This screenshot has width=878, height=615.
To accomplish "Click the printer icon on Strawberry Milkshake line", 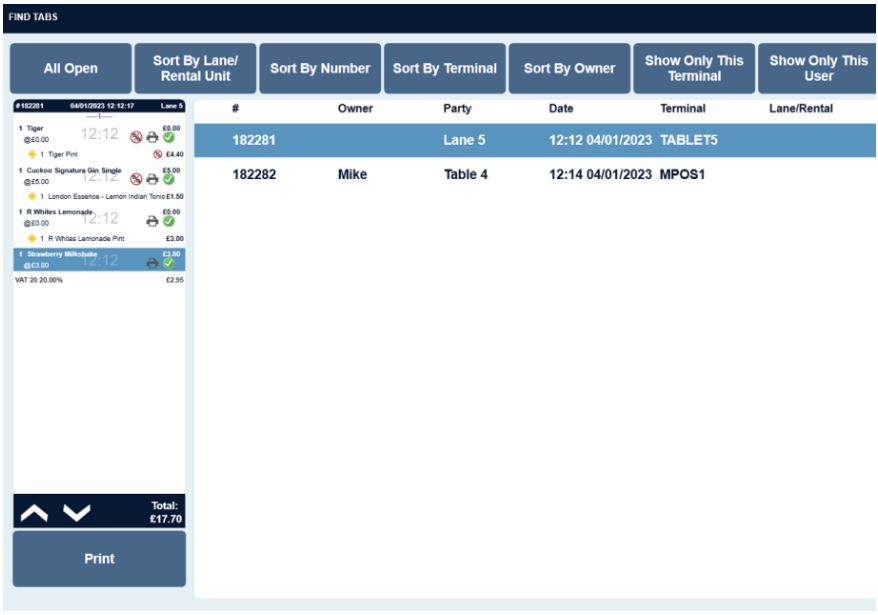I will click(x=152, y=263).
